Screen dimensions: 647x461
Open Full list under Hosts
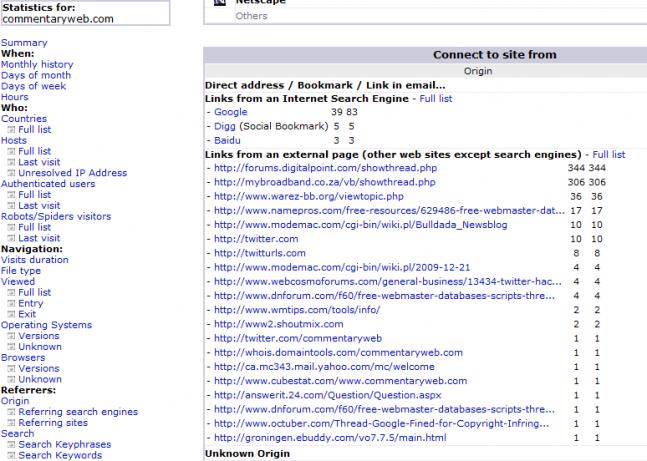[x=35, y=151]
